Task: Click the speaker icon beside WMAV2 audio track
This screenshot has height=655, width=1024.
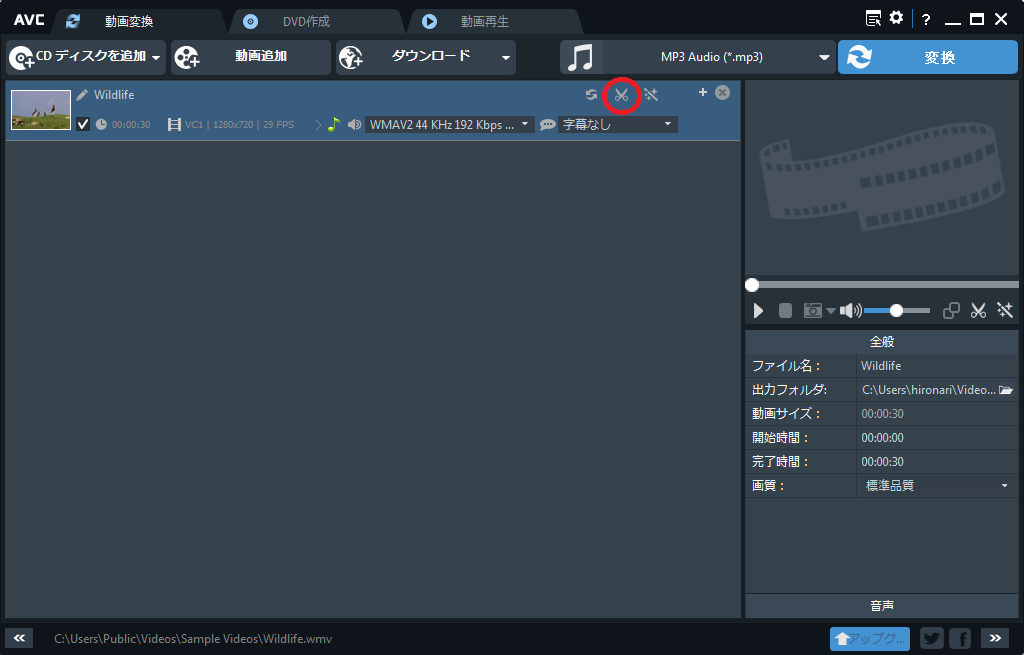Action: tap(354, 124)
